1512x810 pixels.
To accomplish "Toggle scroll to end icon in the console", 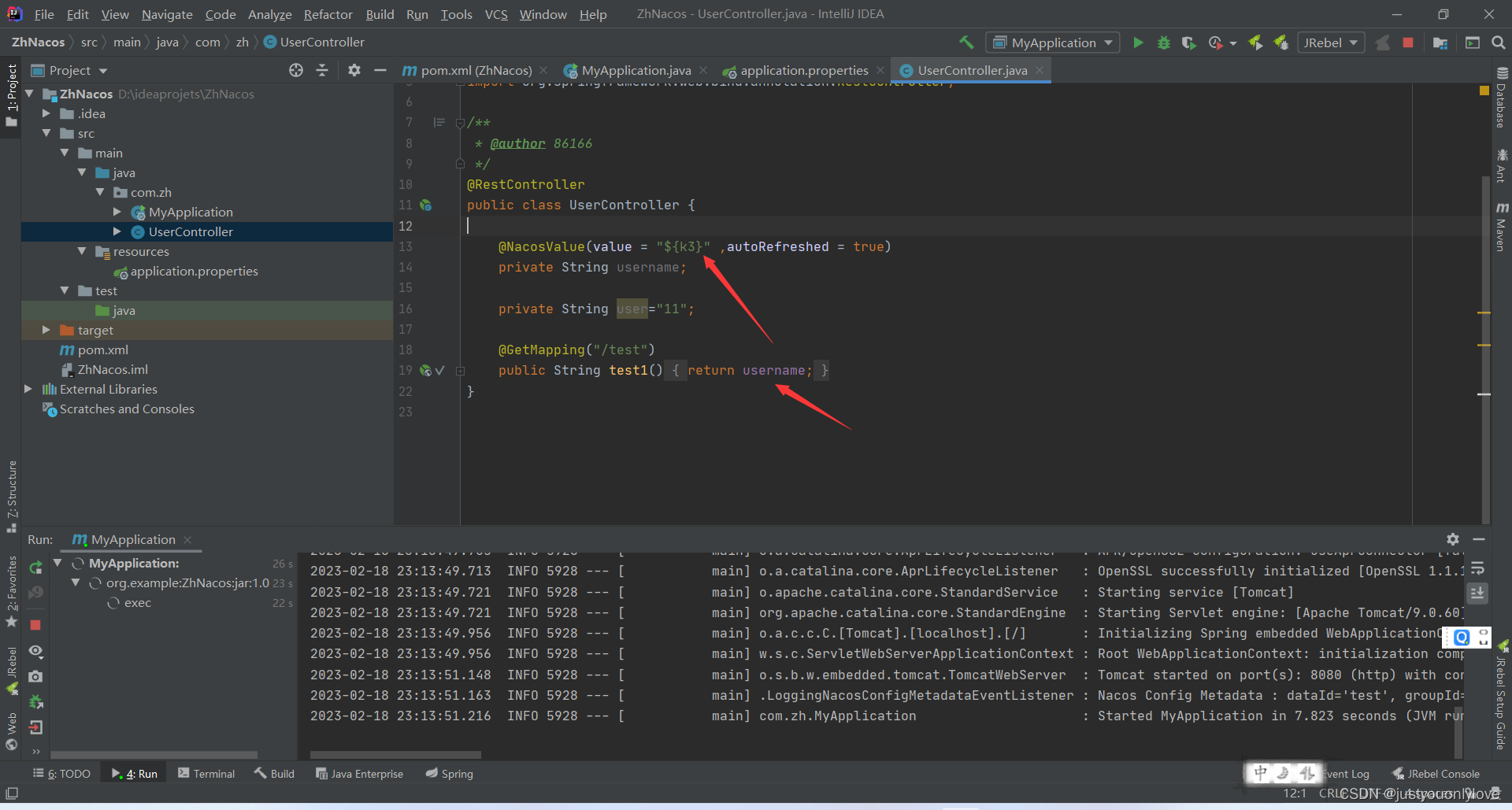I will tap(1477, 593).
